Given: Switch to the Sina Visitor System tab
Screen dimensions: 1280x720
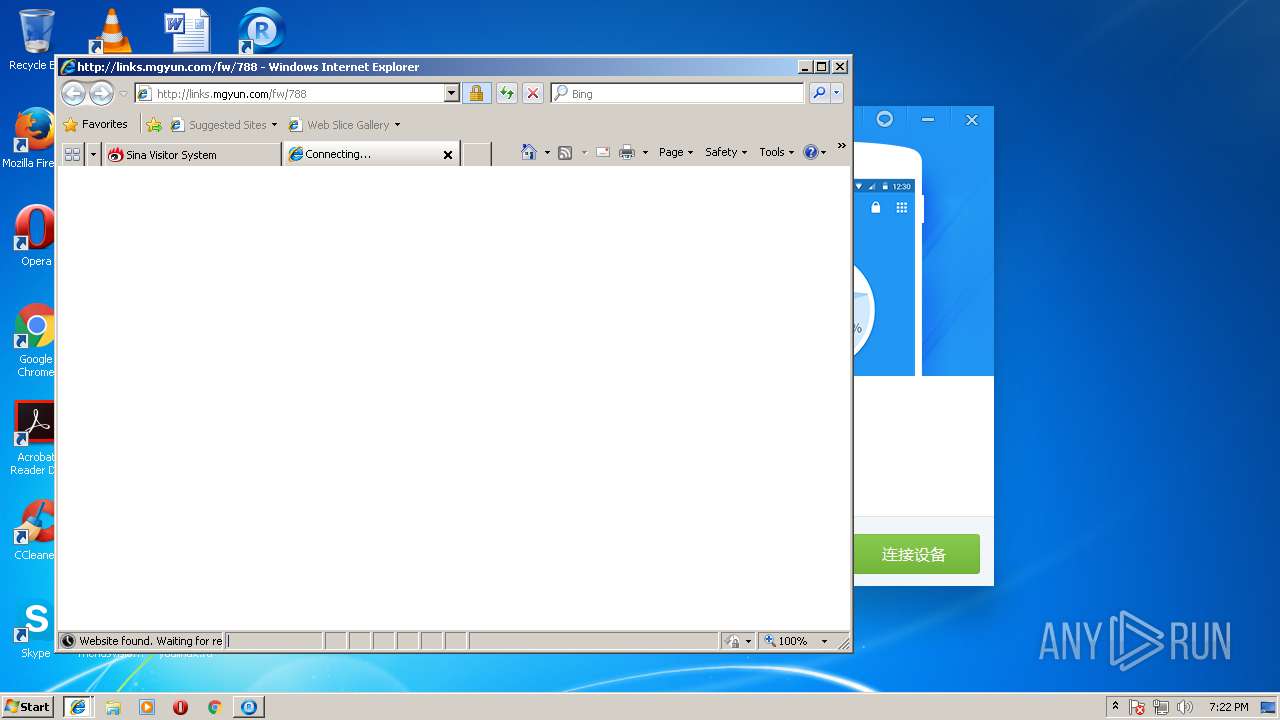Looking at the screenshot, I should (x=192, y=154).
